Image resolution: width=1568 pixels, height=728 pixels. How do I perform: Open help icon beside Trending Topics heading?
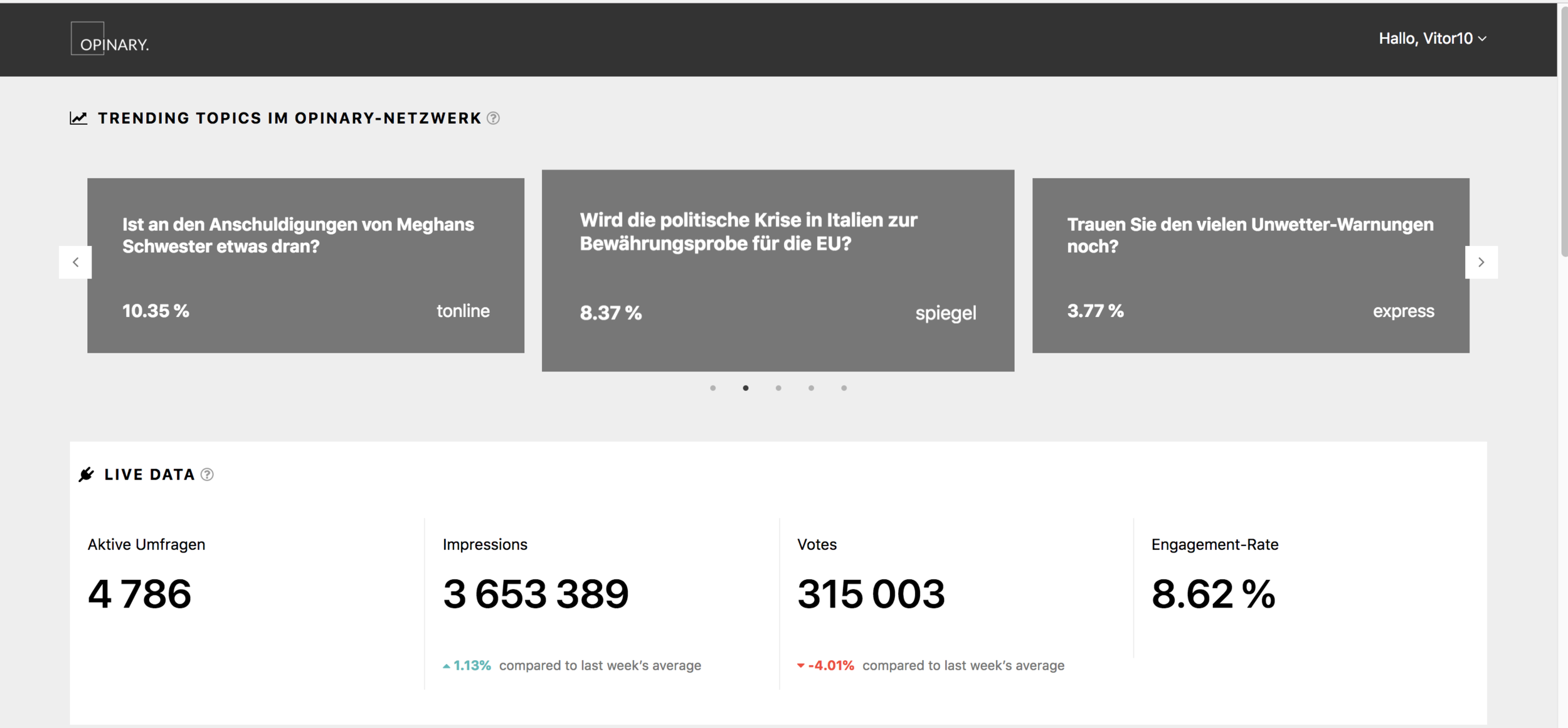(494, 118)
